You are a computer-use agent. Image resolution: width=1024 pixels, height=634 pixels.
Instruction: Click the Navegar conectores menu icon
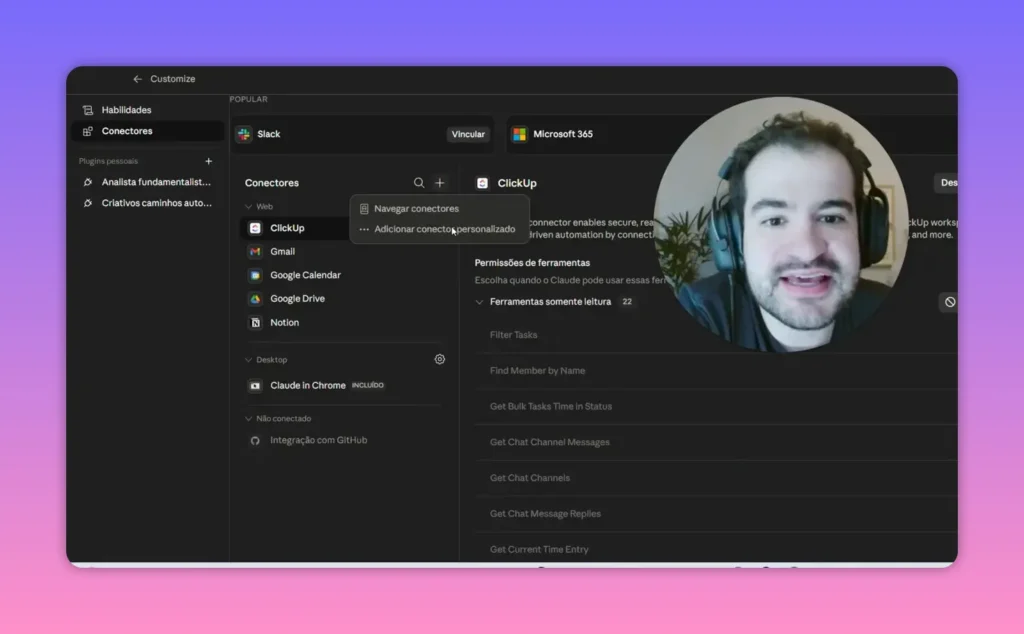click(364, 209)
